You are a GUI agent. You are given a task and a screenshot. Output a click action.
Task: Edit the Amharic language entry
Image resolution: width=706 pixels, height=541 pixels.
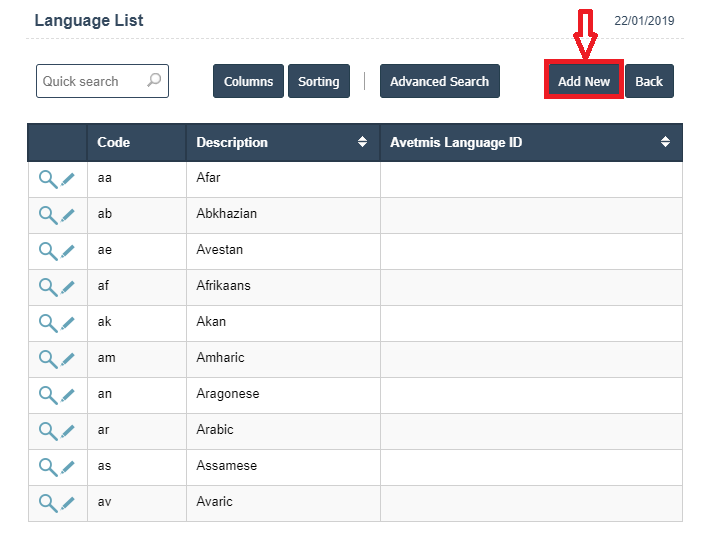(68, 359)
